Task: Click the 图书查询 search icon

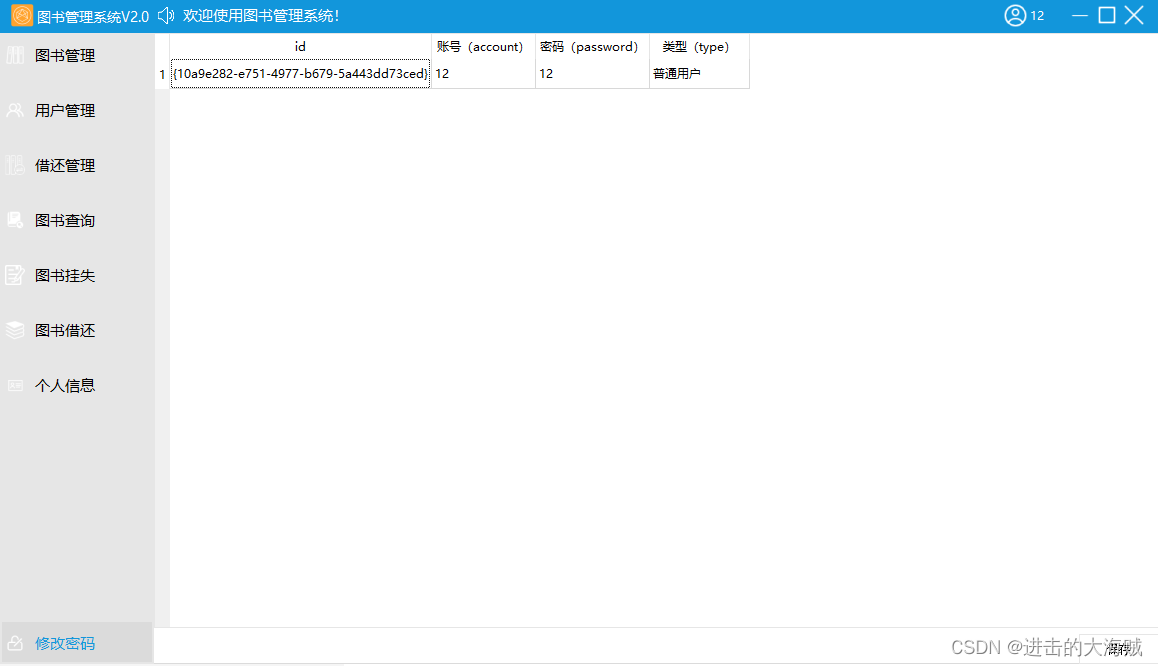Action: pos(16,220)
